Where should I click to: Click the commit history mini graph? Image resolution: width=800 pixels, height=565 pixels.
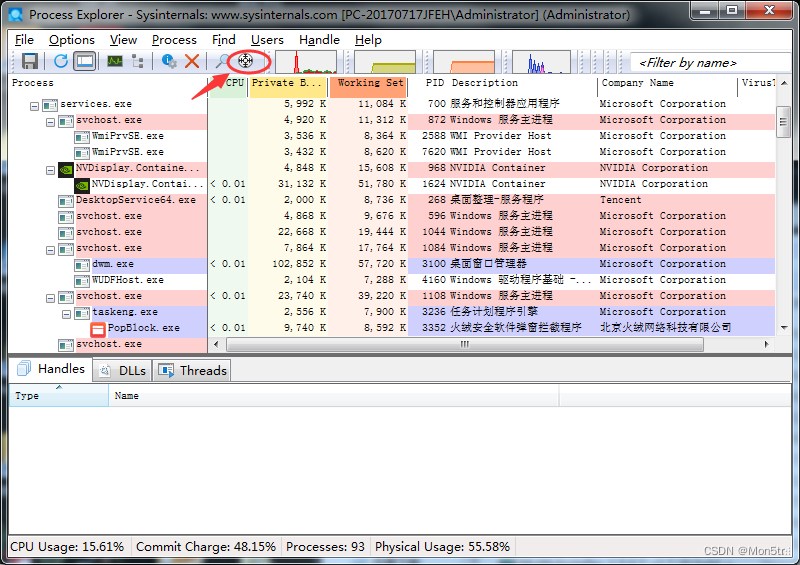(385, 62)
